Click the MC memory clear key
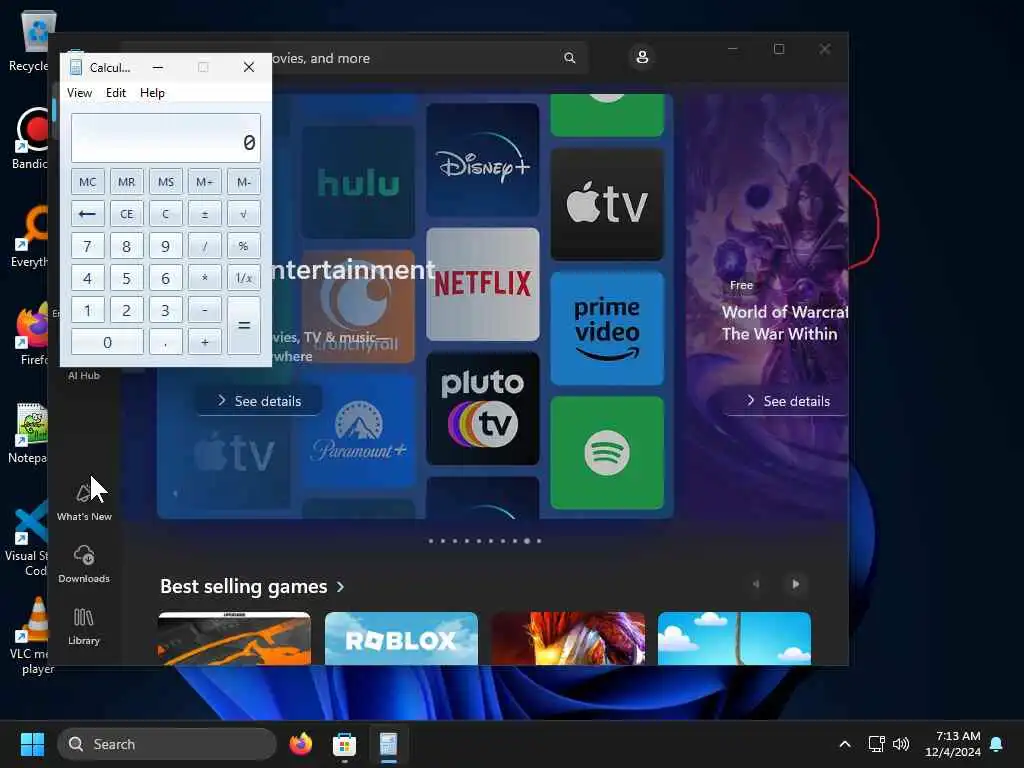The image size is (1024, 768). (x=88, y=182)
